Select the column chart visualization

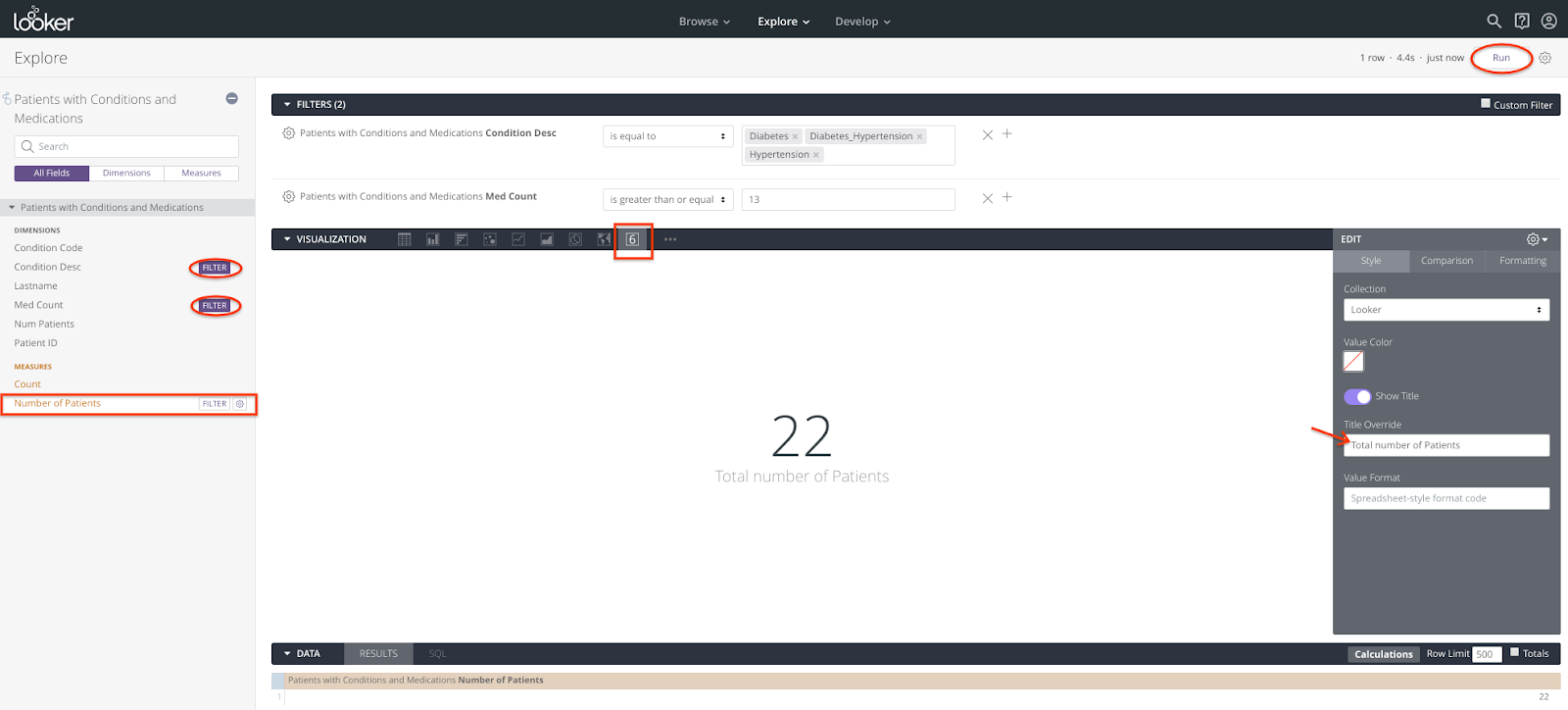pyautogui.click(x=432, y=239)
